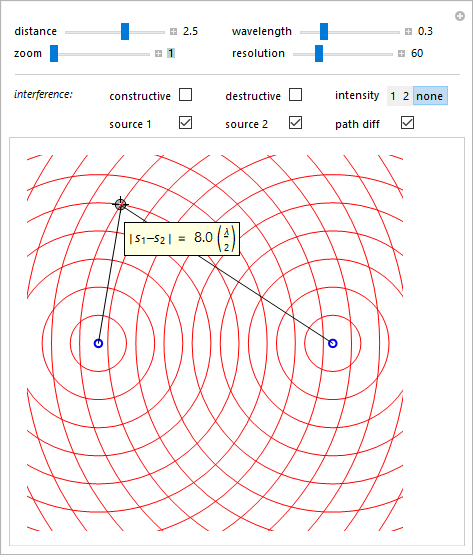The image size is (473, 555).
Task: Expand the zoom slider controls plus icon
Action: (x=158, y=53)
